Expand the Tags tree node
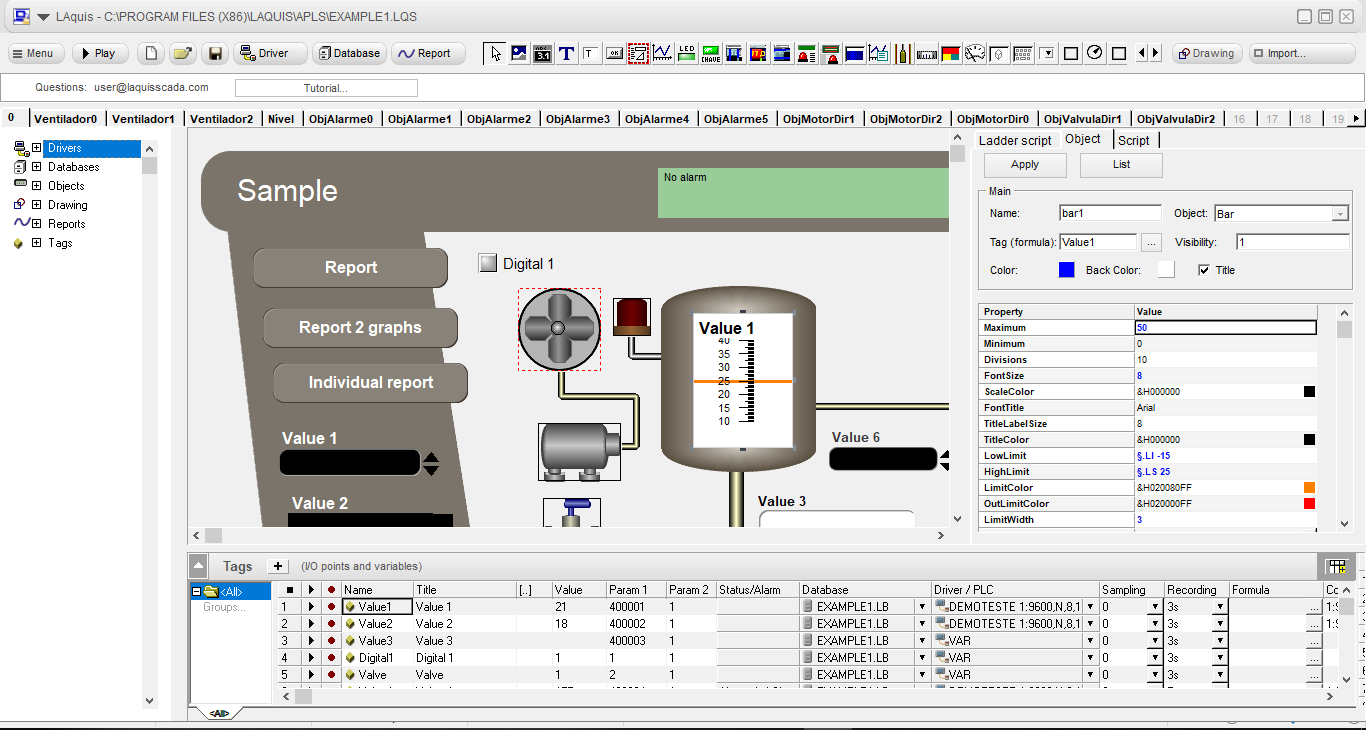This screenshot has width=1366, height=730. [37, 243]
